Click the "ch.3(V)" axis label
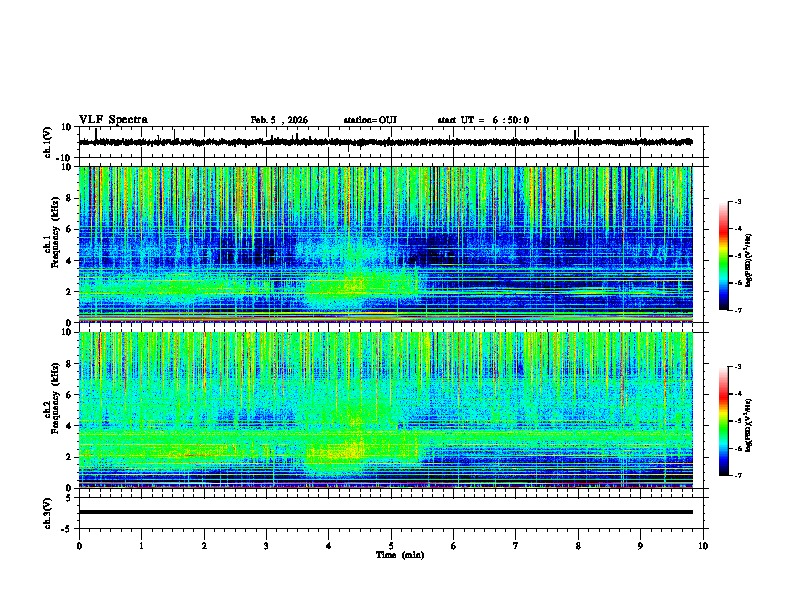792x612 pixels. click(x=48, y=514)
